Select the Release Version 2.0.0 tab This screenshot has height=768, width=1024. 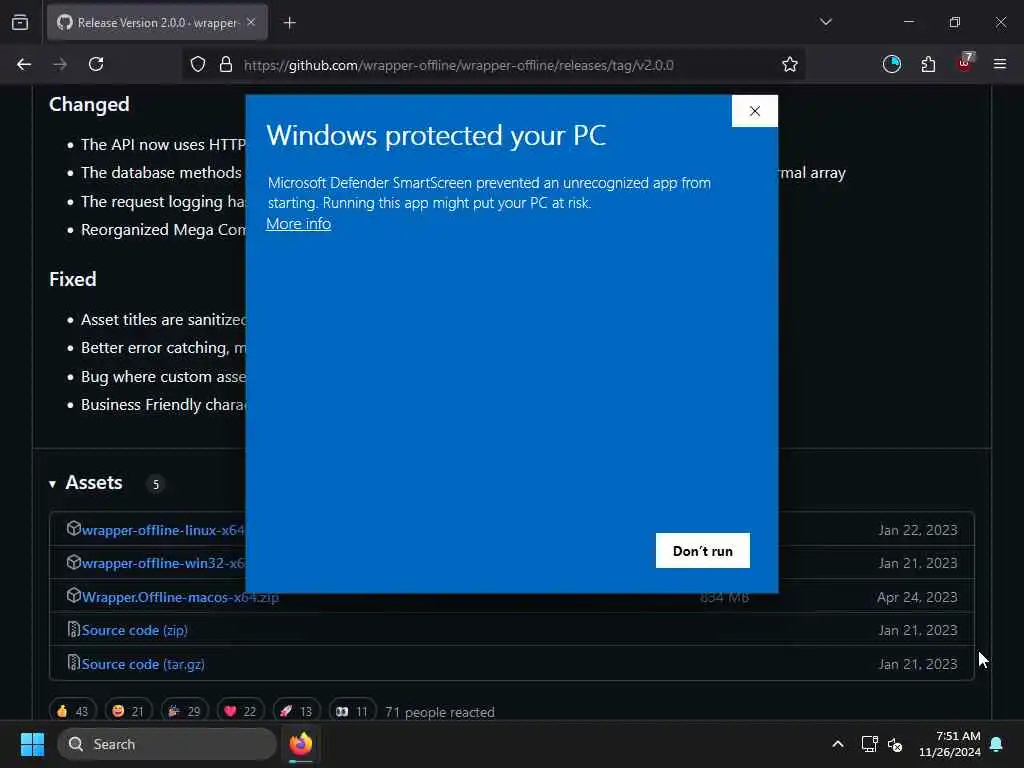pos(157,23)
